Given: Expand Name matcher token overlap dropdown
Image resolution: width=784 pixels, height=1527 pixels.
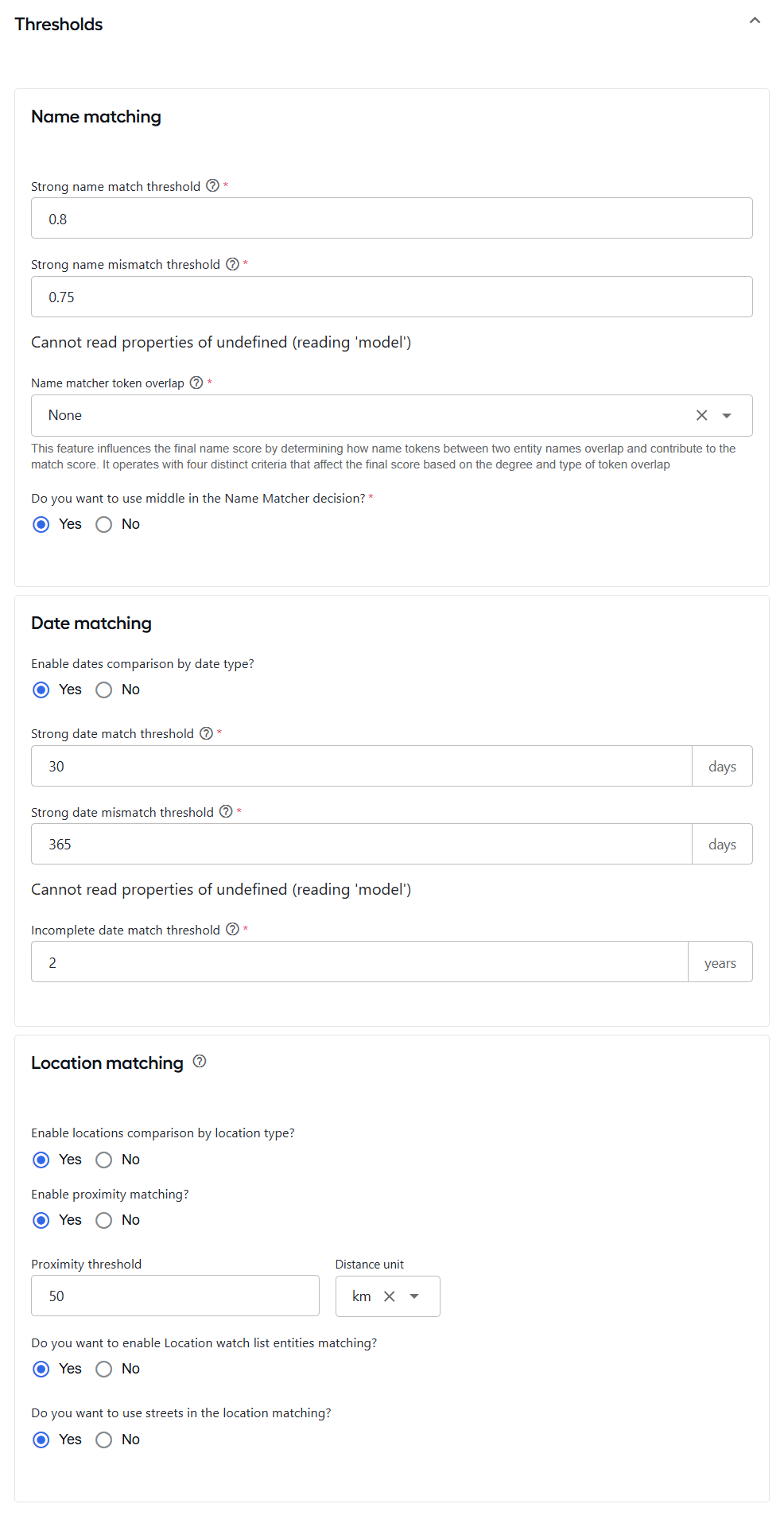Looking at the screenshot, I should click(x=727, y=415).
